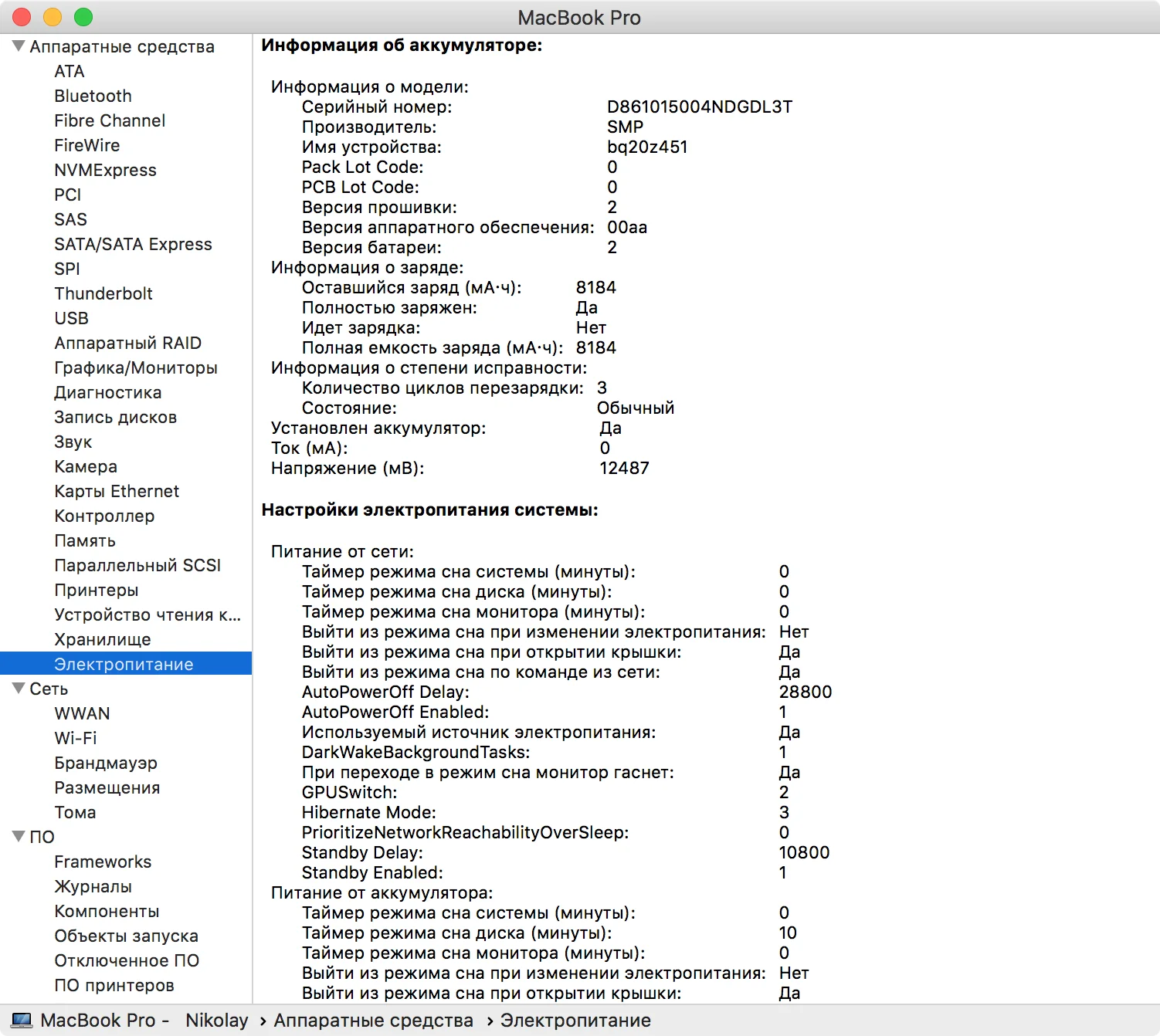Open Звук sidebar entry
The width and height of the screenshot is (1160, 1036).
pyautogui.click(x=73, y=442)
